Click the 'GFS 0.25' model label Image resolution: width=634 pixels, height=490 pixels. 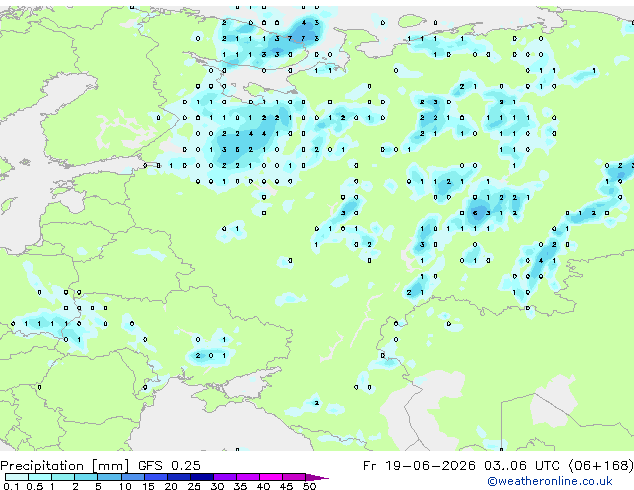pos(169,466)
